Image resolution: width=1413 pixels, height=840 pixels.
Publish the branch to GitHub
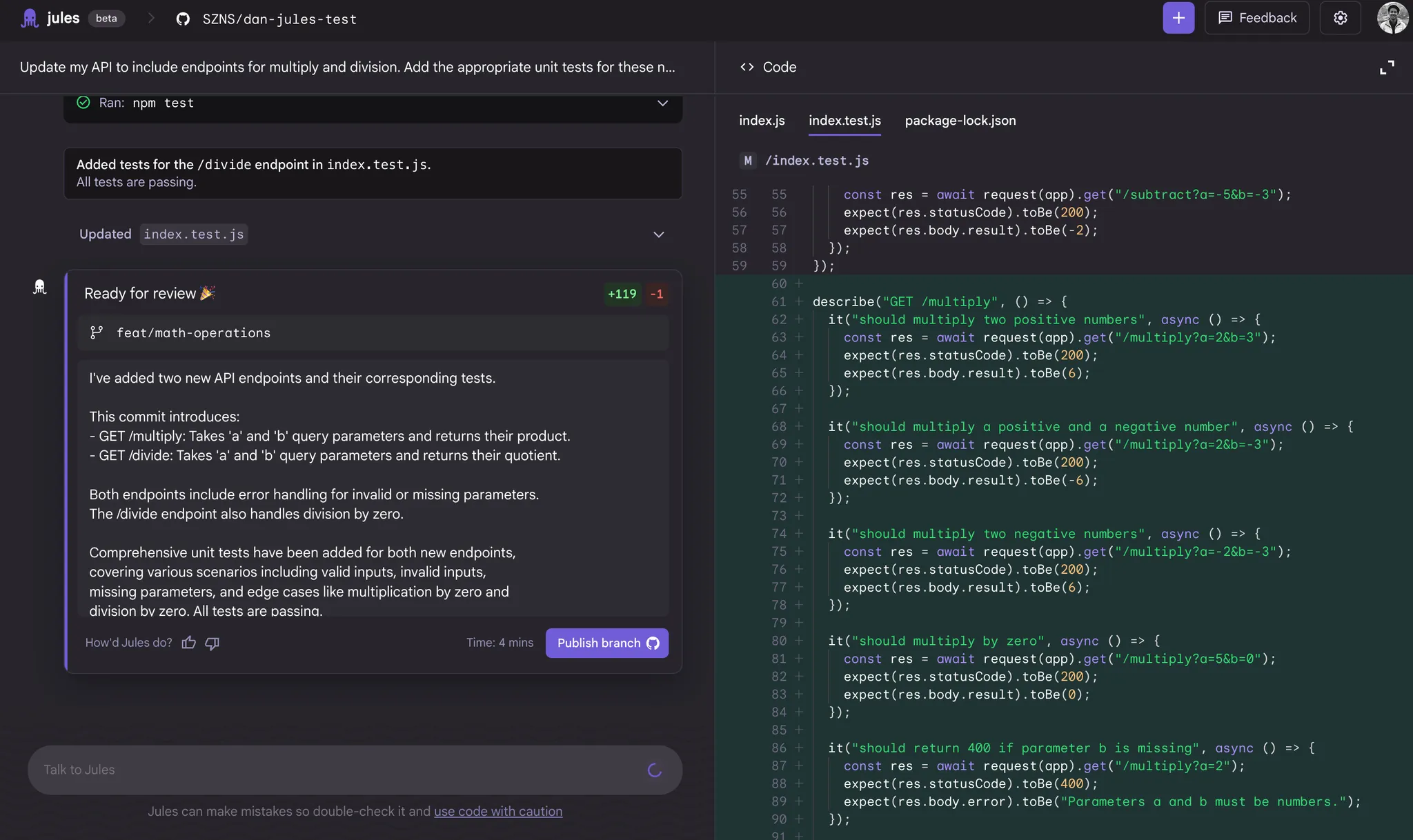[607, 643]
